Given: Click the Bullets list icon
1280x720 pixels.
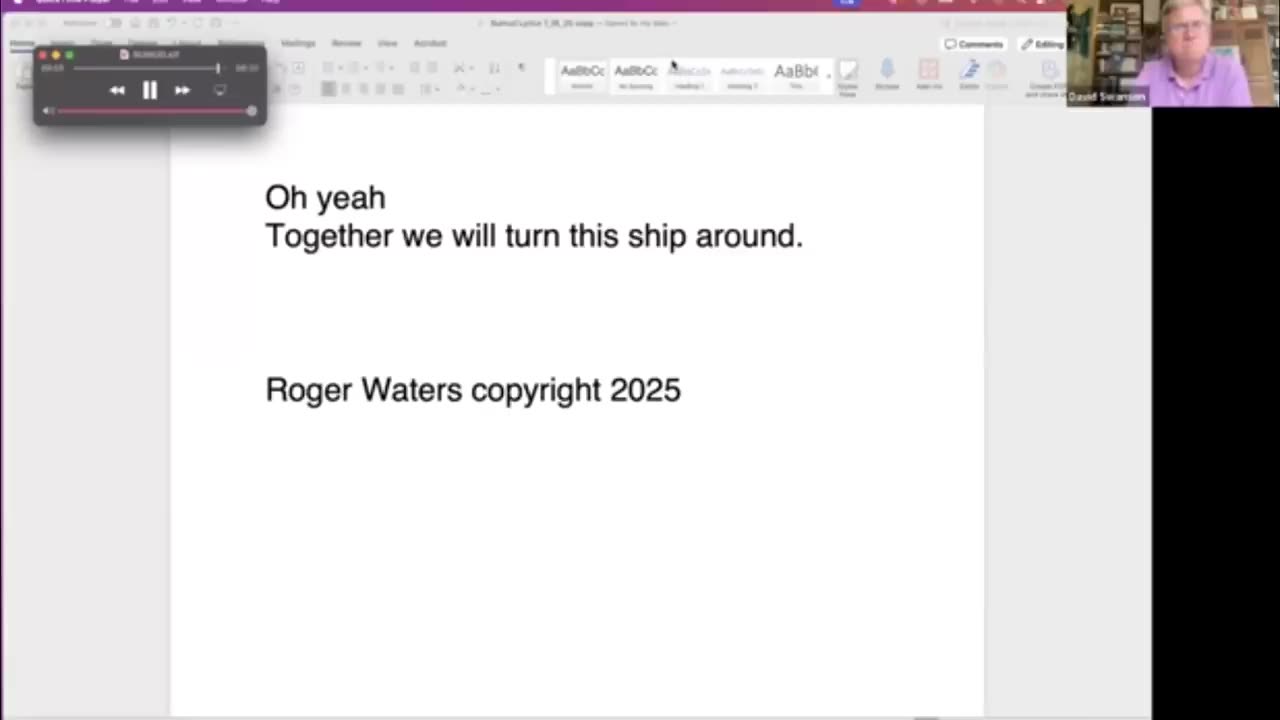Looking at the screenshot, I should (327, 68).
